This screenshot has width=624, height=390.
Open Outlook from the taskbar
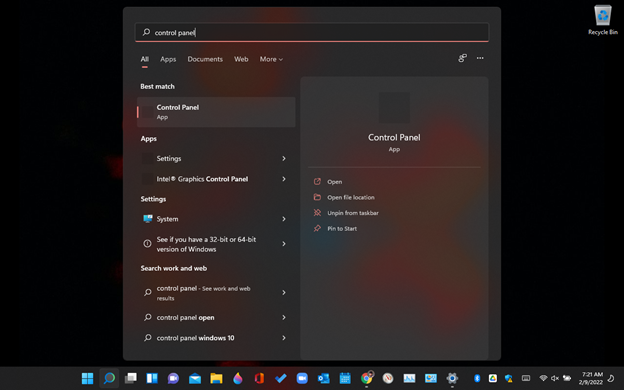[324, 378]
